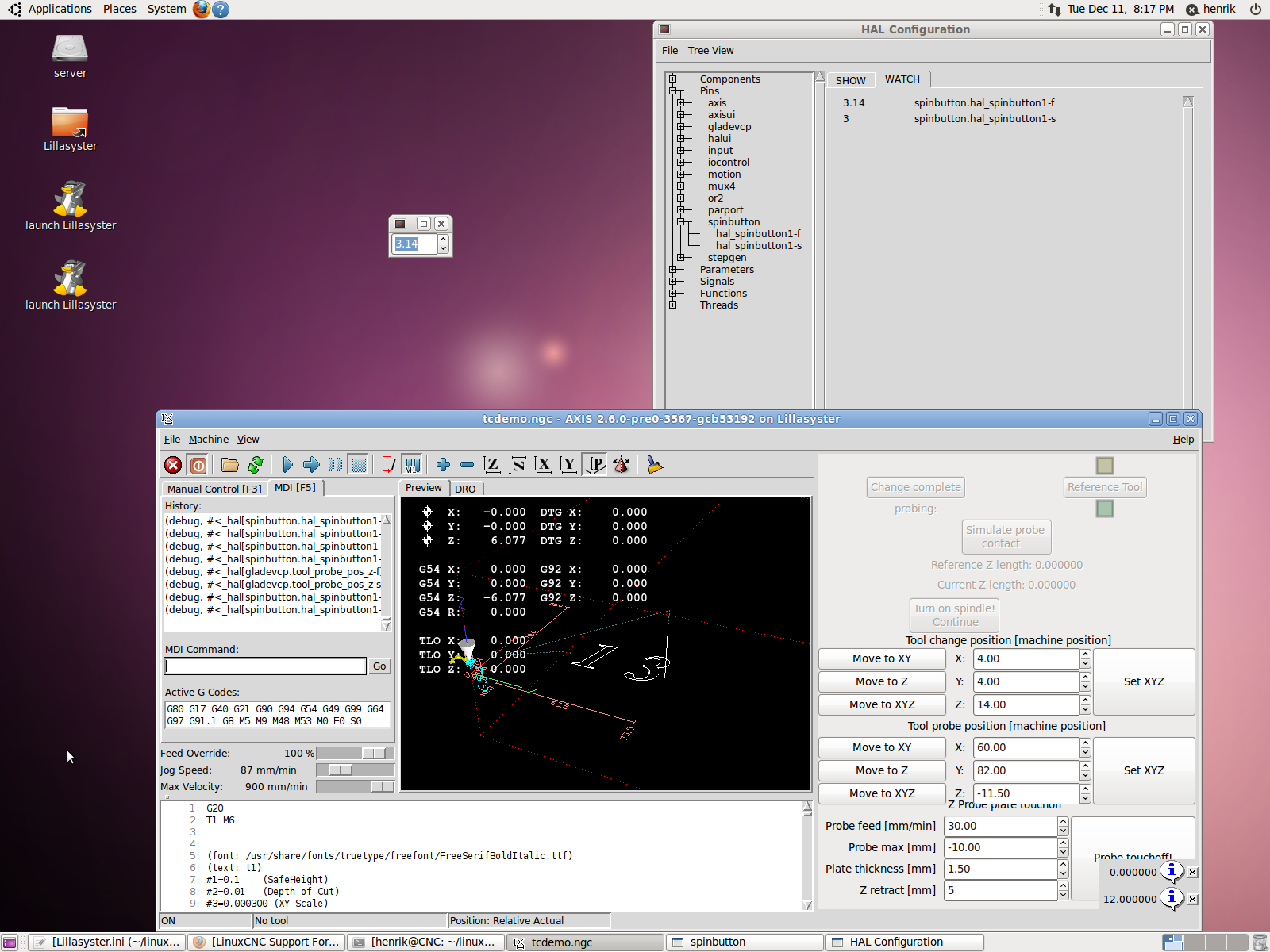Open File menu in AXIS window
Image resolution: width=1270 pixels, height=952 pixels.
point(172,439)
